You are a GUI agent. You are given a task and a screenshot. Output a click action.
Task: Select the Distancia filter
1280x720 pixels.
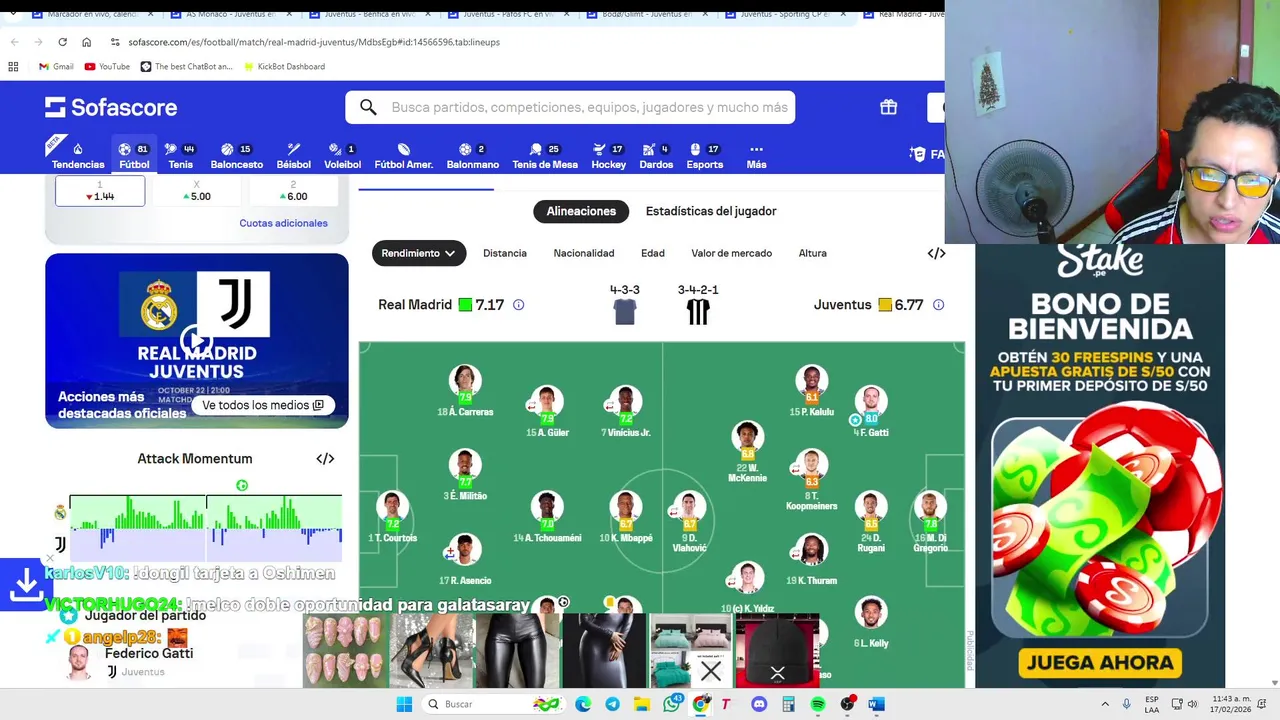505,253
